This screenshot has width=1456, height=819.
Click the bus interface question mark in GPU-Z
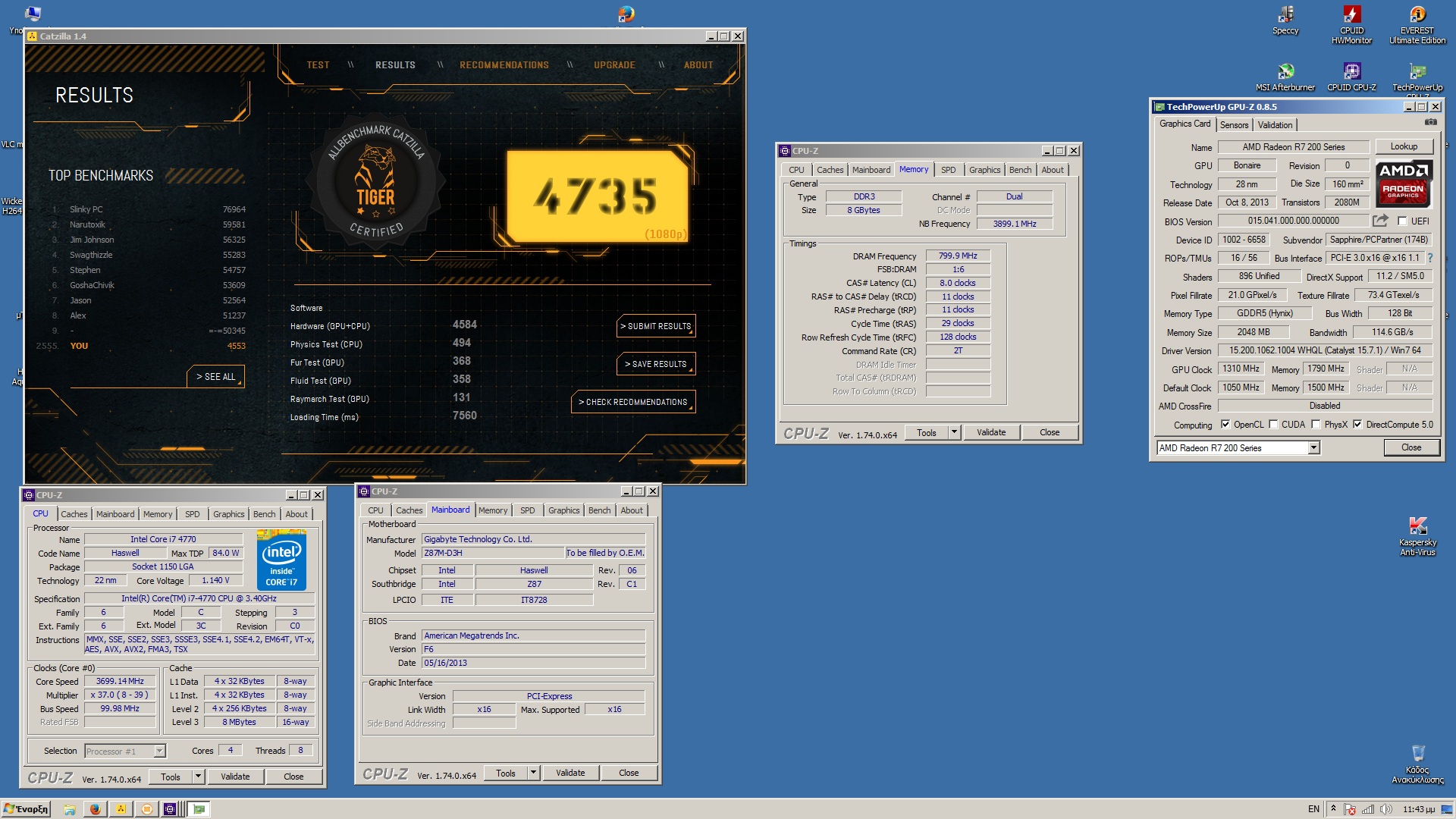click(1430, 258)
